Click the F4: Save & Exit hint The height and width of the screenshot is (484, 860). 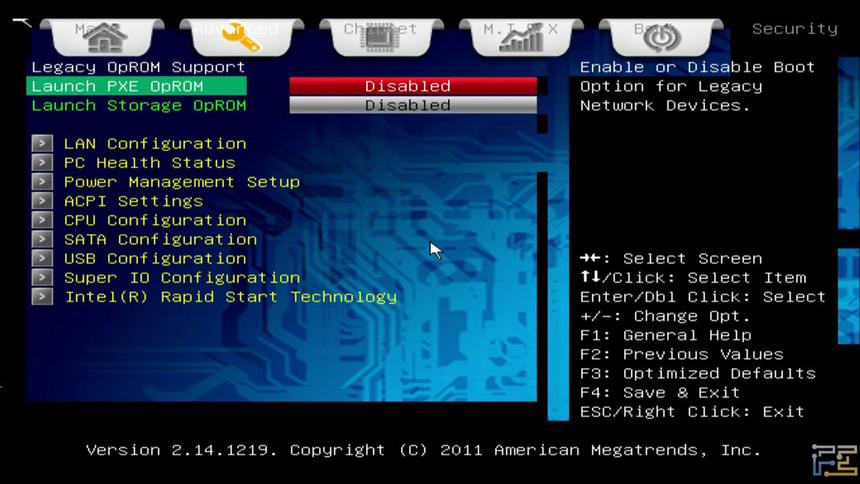pos(660,393)
